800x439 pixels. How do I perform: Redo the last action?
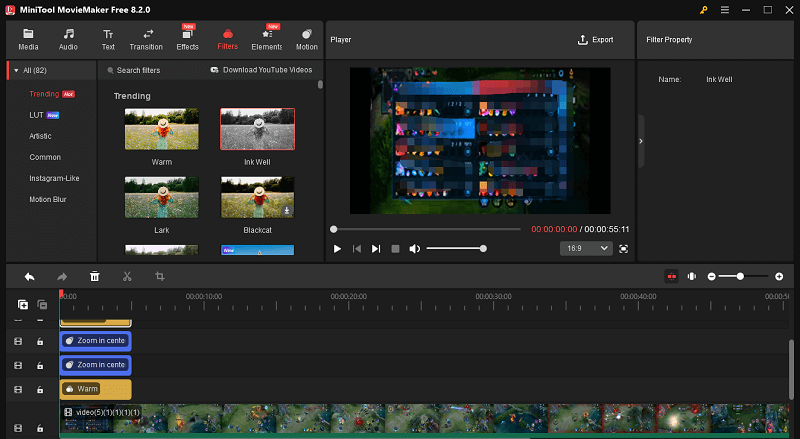(x=62, y=276)
